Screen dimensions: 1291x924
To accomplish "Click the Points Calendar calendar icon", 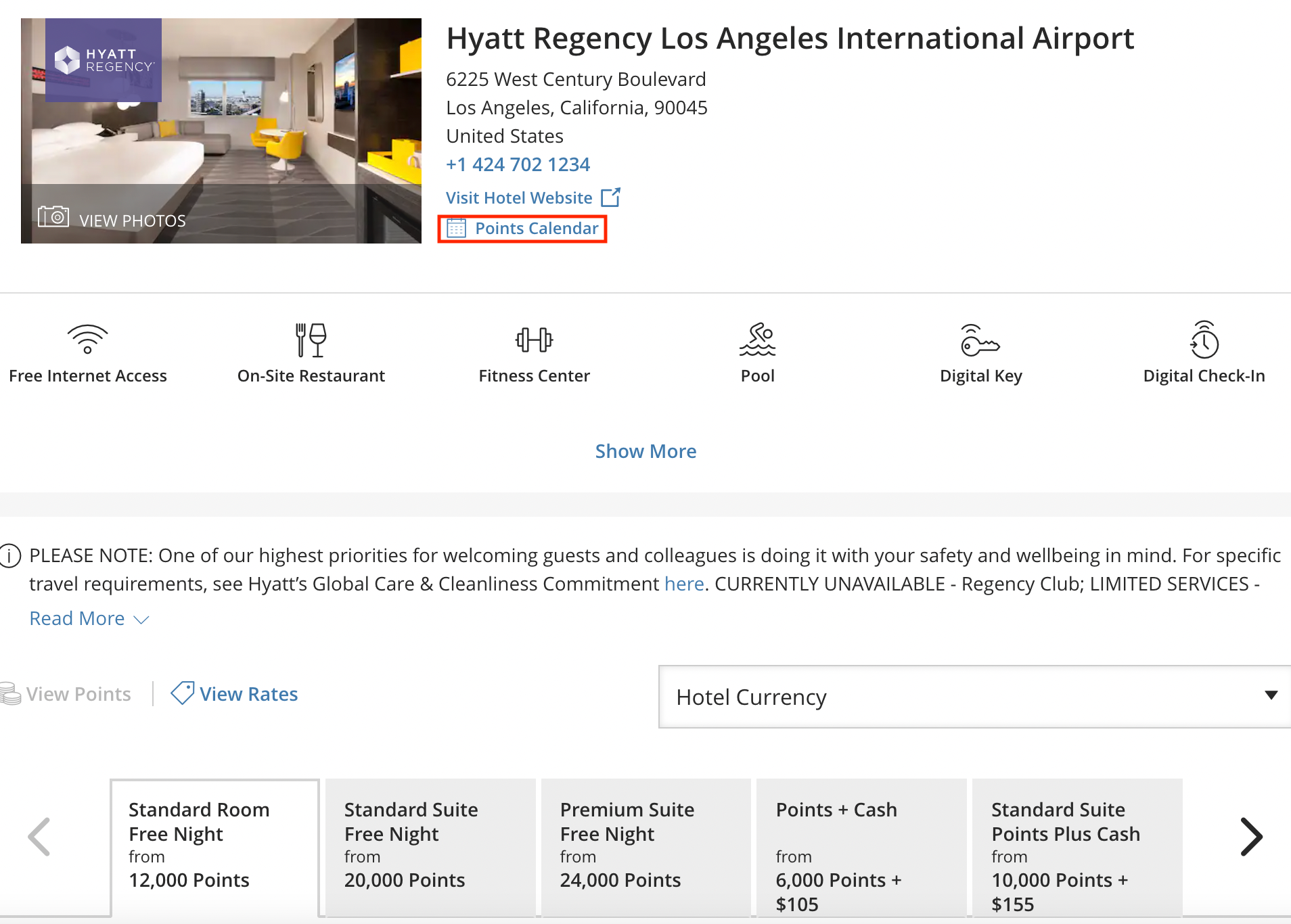I will coord(458,229).
